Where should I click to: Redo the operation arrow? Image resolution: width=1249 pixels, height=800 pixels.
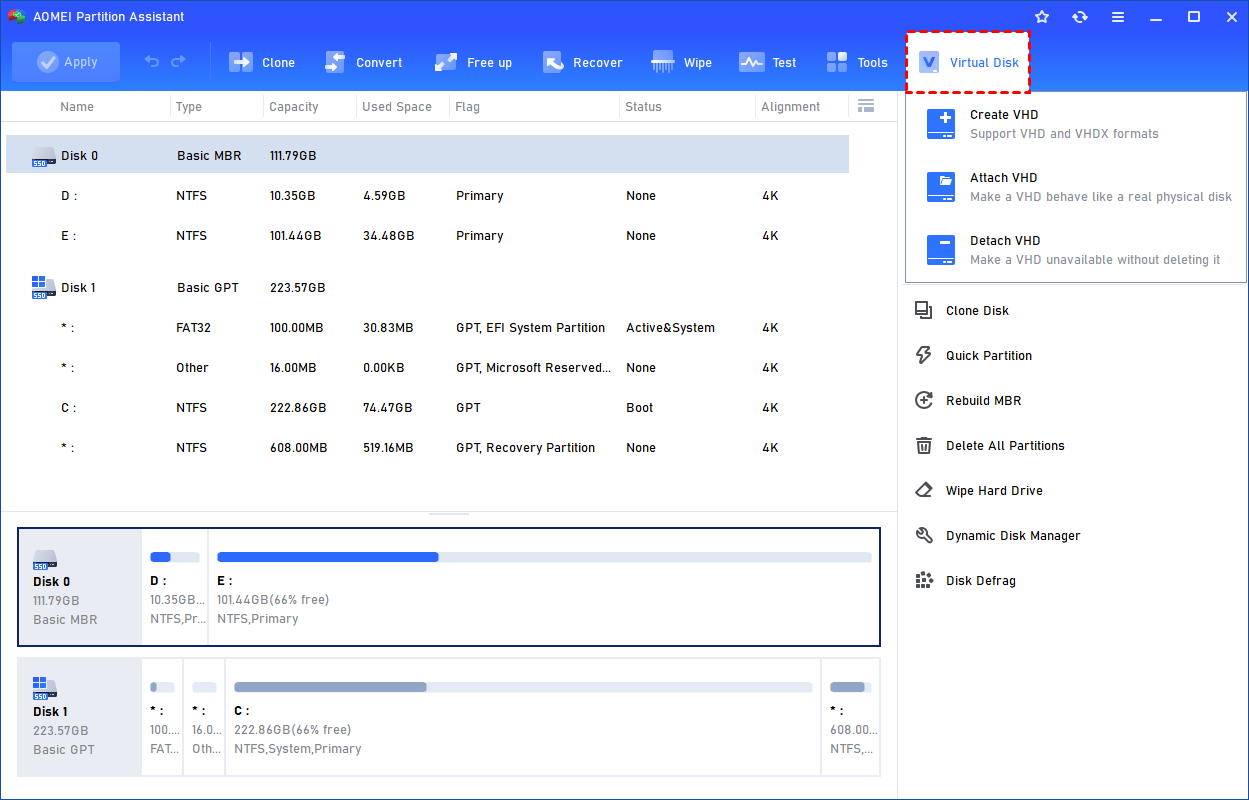[178, 62]
